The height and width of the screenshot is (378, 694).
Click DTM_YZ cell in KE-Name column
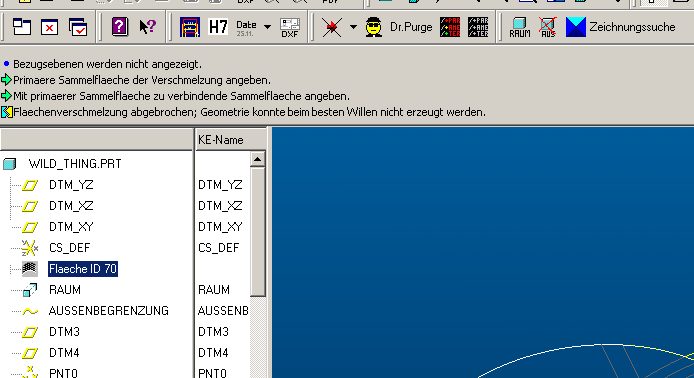220,185
